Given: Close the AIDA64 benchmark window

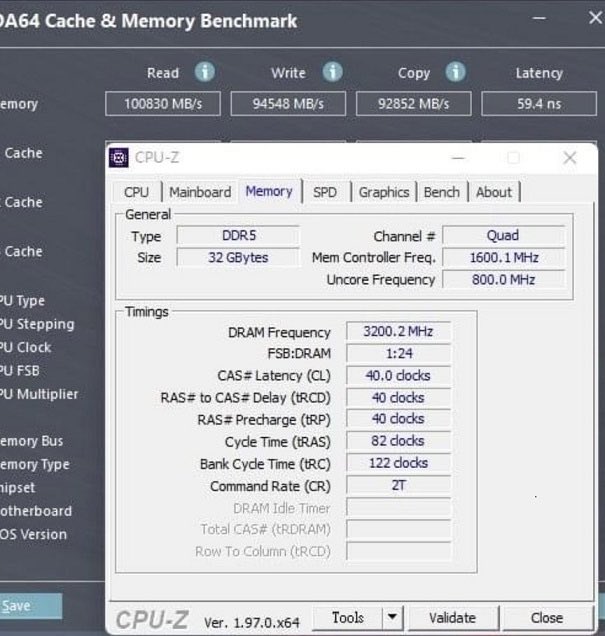Looking at the screenshot, I should pyautogui.click(x=595, y=18).
